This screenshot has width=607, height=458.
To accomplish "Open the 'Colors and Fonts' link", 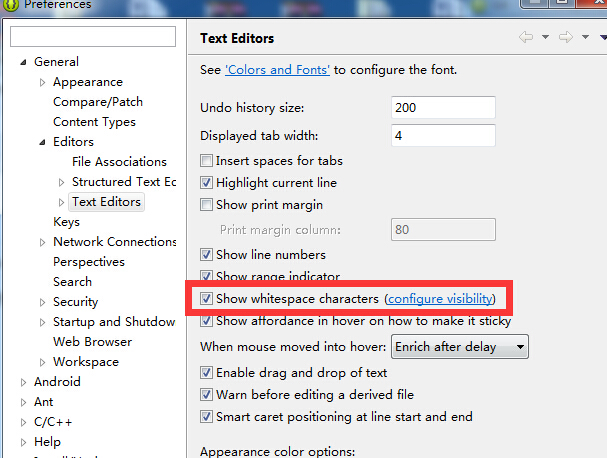I will pyautogui.click(x=278, y=70).
